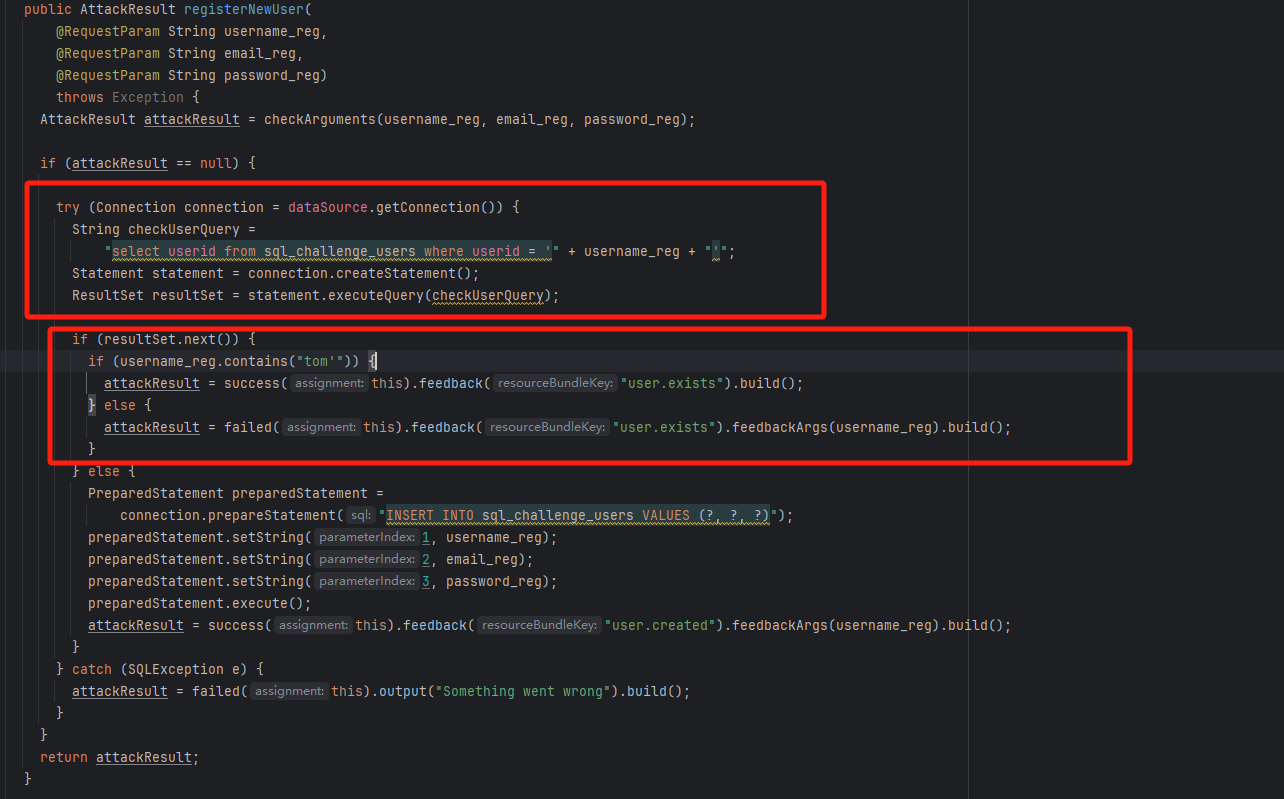Click the Exception type after throws
The width and height of the screenshot is (1284, 799).
(148, 97)
